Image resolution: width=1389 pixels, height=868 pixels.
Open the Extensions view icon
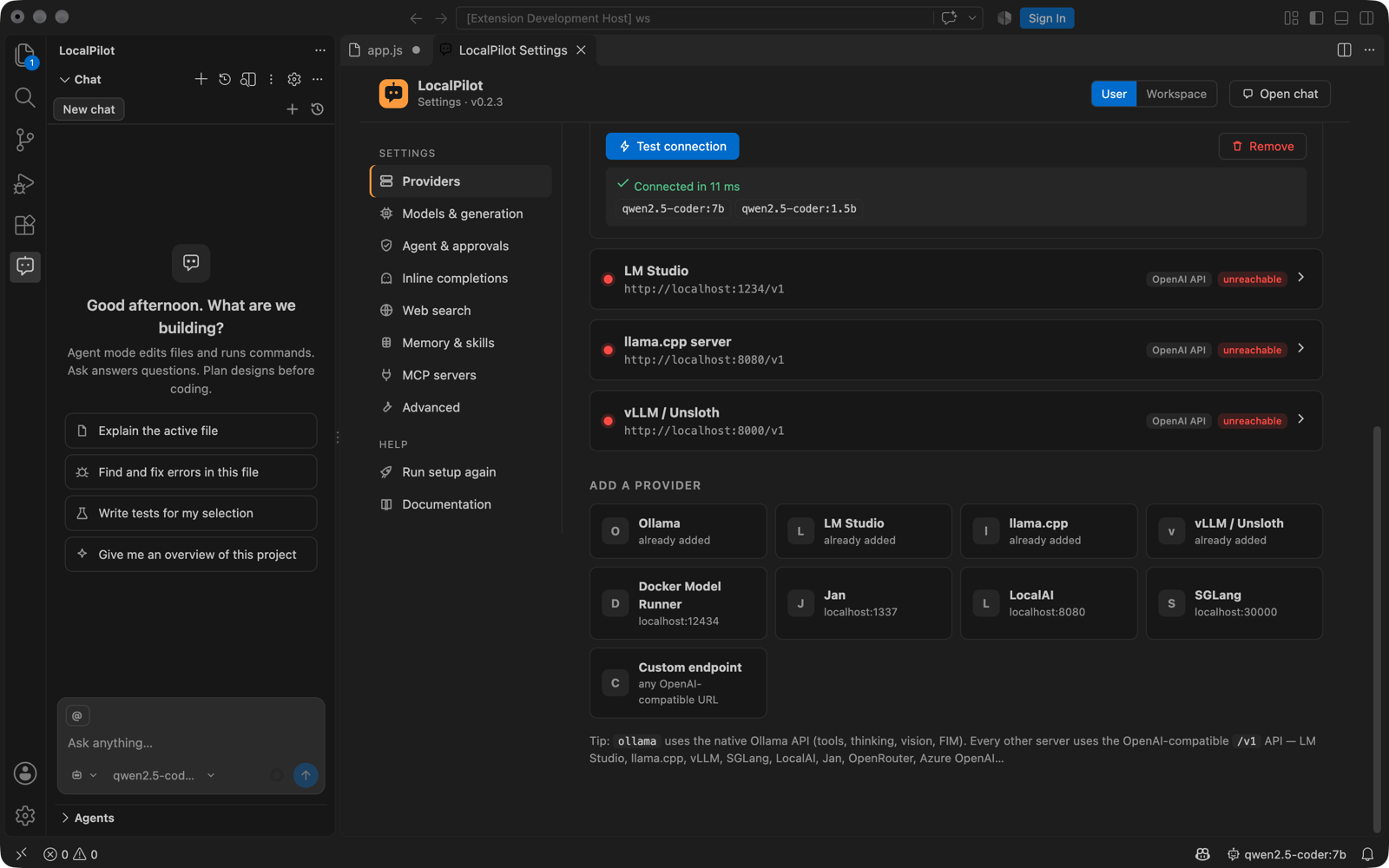point(25,225)
